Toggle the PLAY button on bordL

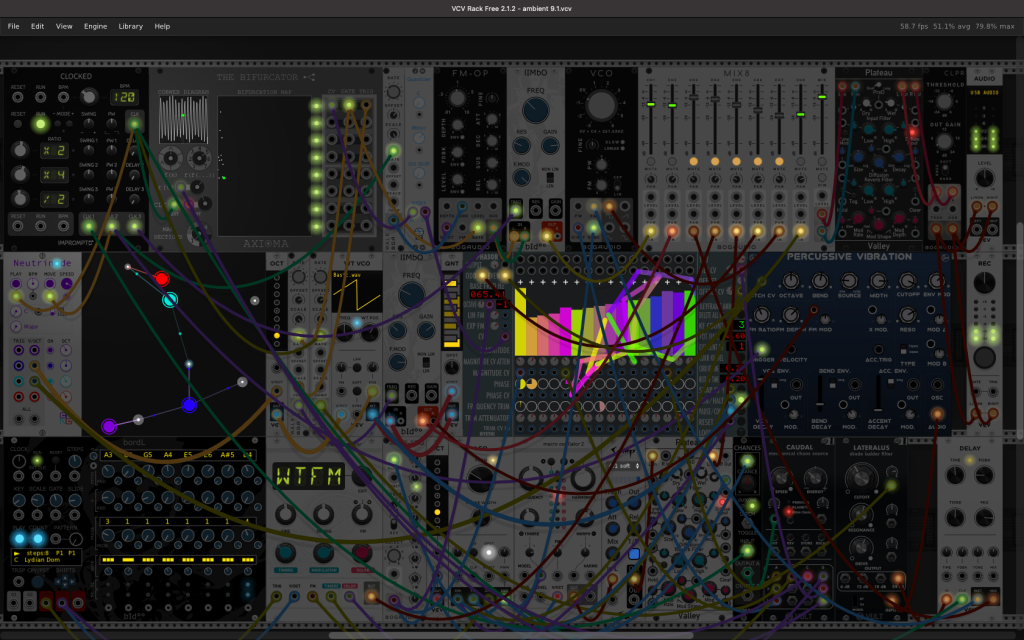[19, 539]
